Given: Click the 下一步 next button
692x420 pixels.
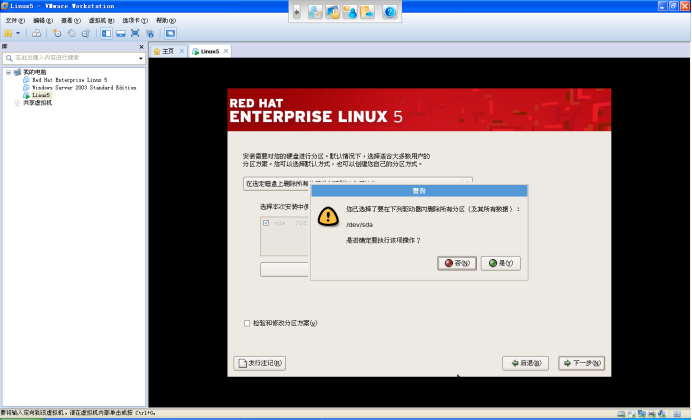Looking at the screenshot, I should click(581, 363).
